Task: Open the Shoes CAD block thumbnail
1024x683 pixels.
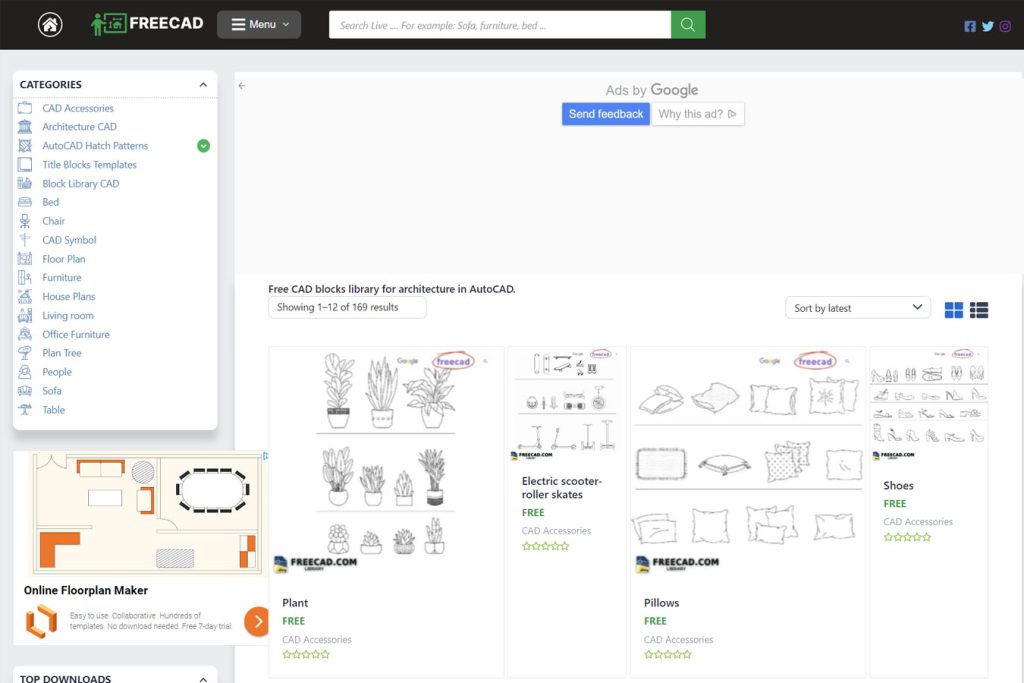Action: pyautogui.click(x=929, y=404)
